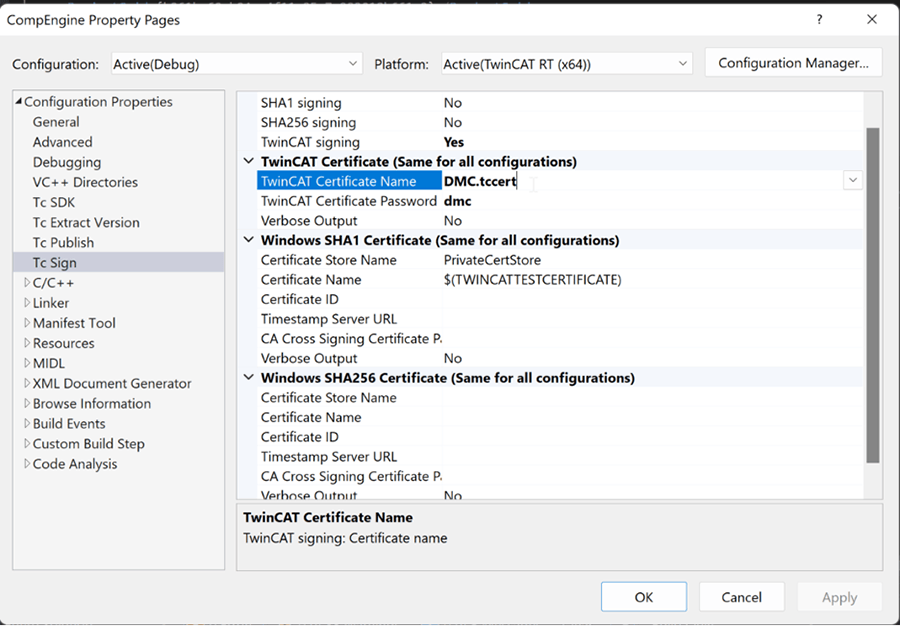Select the Debugging tree item

coord(67,162)
